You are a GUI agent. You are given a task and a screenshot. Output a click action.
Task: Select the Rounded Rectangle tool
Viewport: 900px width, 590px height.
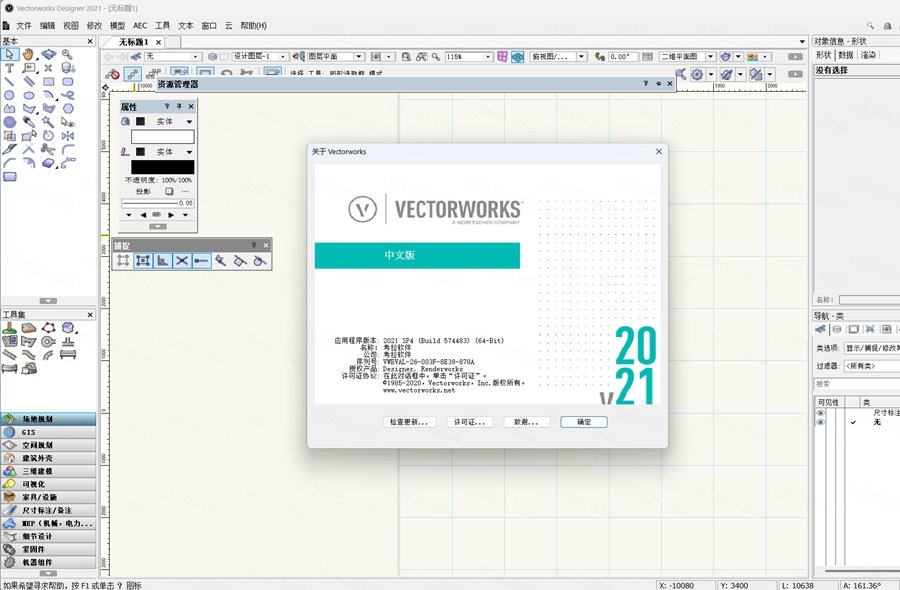[x=68, y=81]
